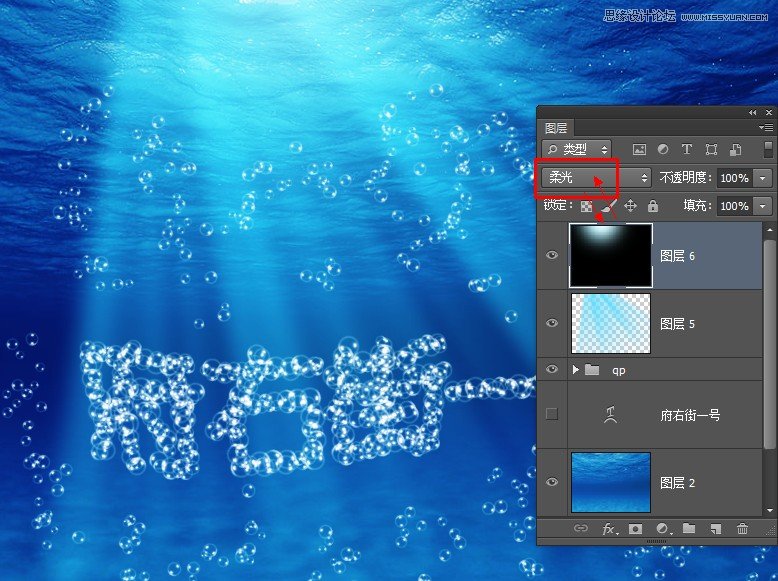Image resolution: width=778 pixels, height=581 pixels.
Task: Show the 府右街一号 text layer
Action: click(552, 414)
